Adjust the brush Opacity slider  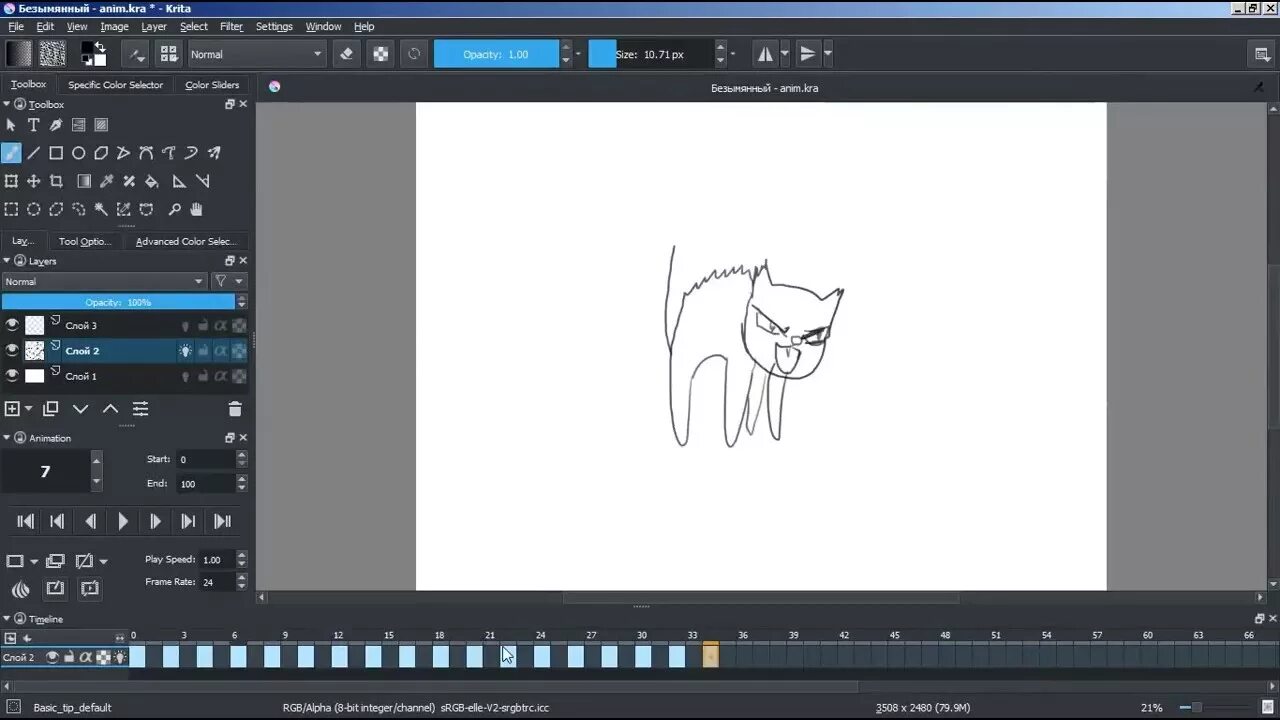click(496, 54)
